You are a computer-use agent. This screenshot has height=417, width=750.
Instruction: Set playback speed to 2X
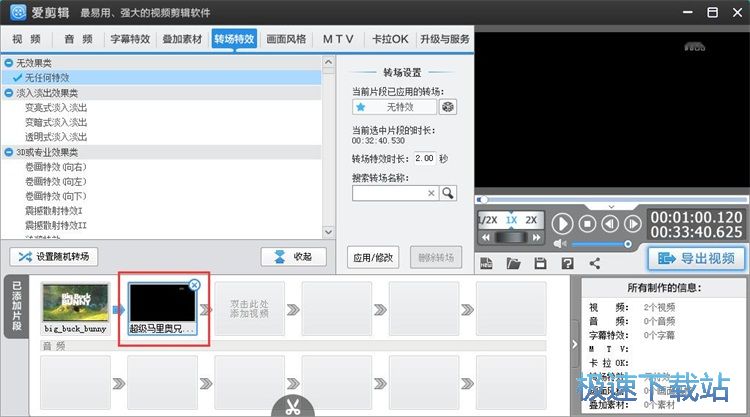click(x=531, y=220)
